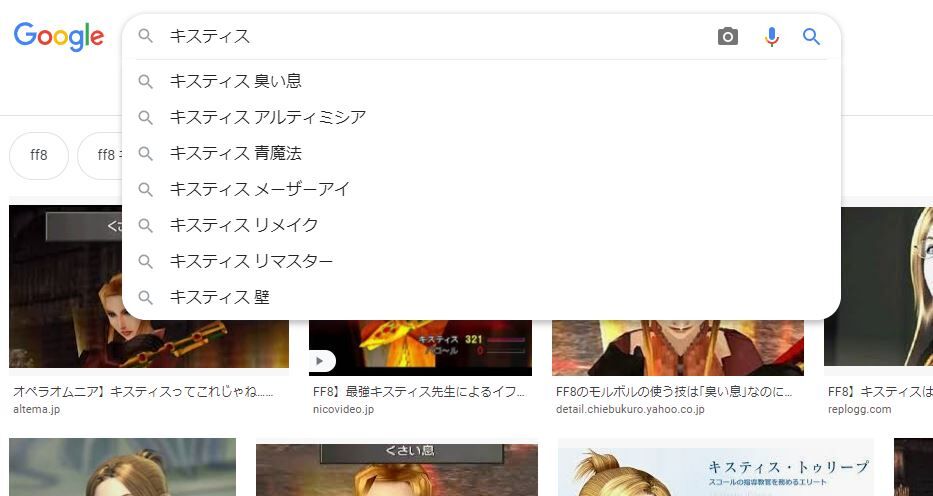The image size is (933, 496).
Task: Click magnifier icon beside キスティス リマスター suggestion
Action: click(x=145, y=261)
